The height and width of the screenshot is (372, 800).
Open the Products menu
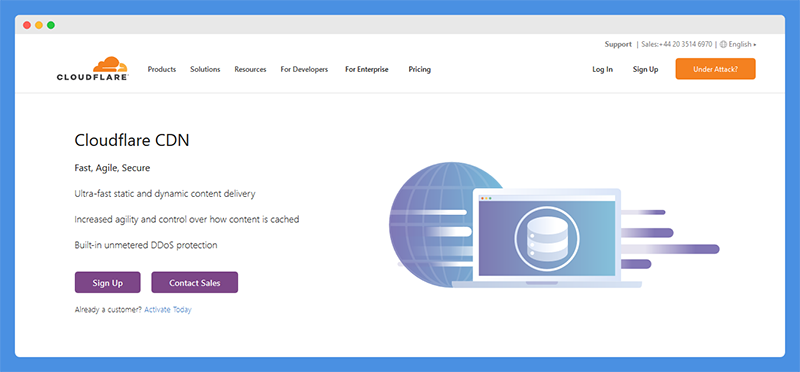point(162,69)
